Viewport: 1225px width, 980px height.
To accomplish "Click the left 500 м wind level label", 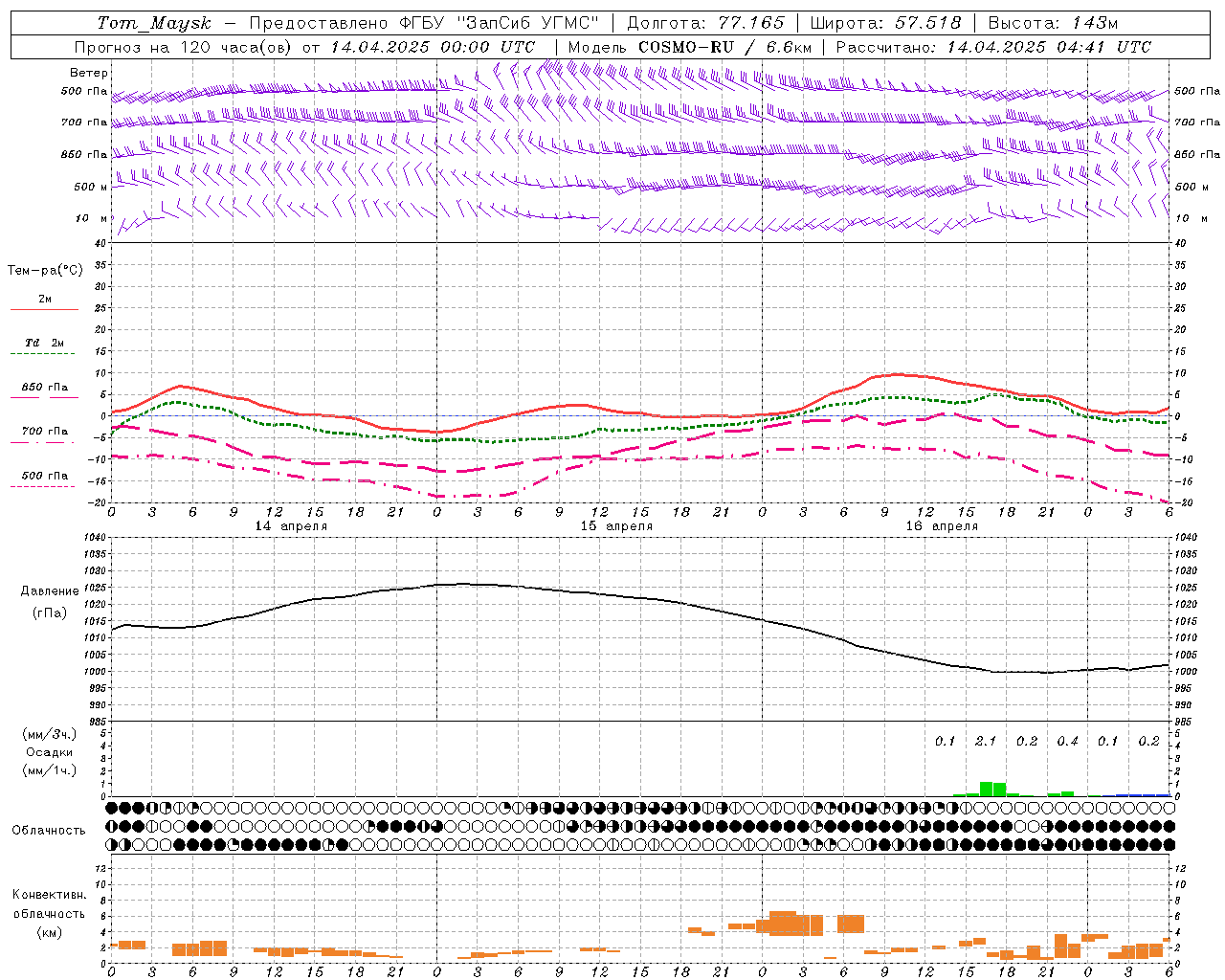I will coord(91,187).
